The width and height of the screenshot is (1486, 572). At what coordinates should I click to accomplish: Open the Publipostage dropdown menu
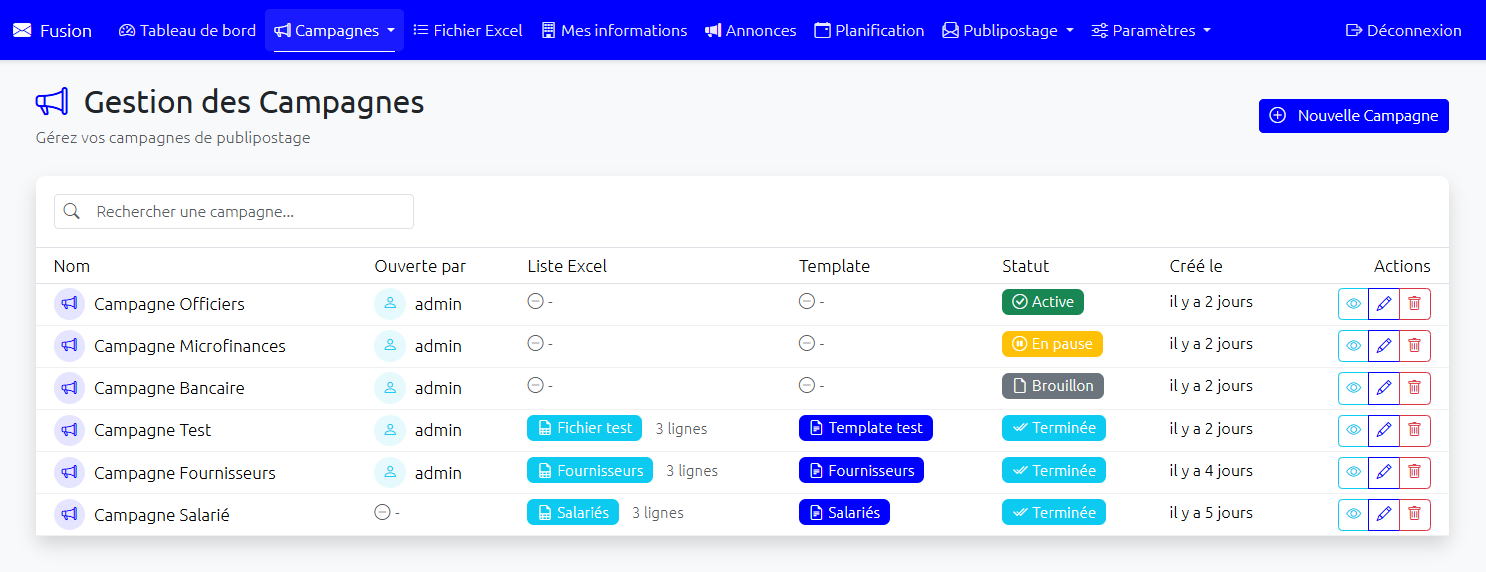[x=1008, y=30]
